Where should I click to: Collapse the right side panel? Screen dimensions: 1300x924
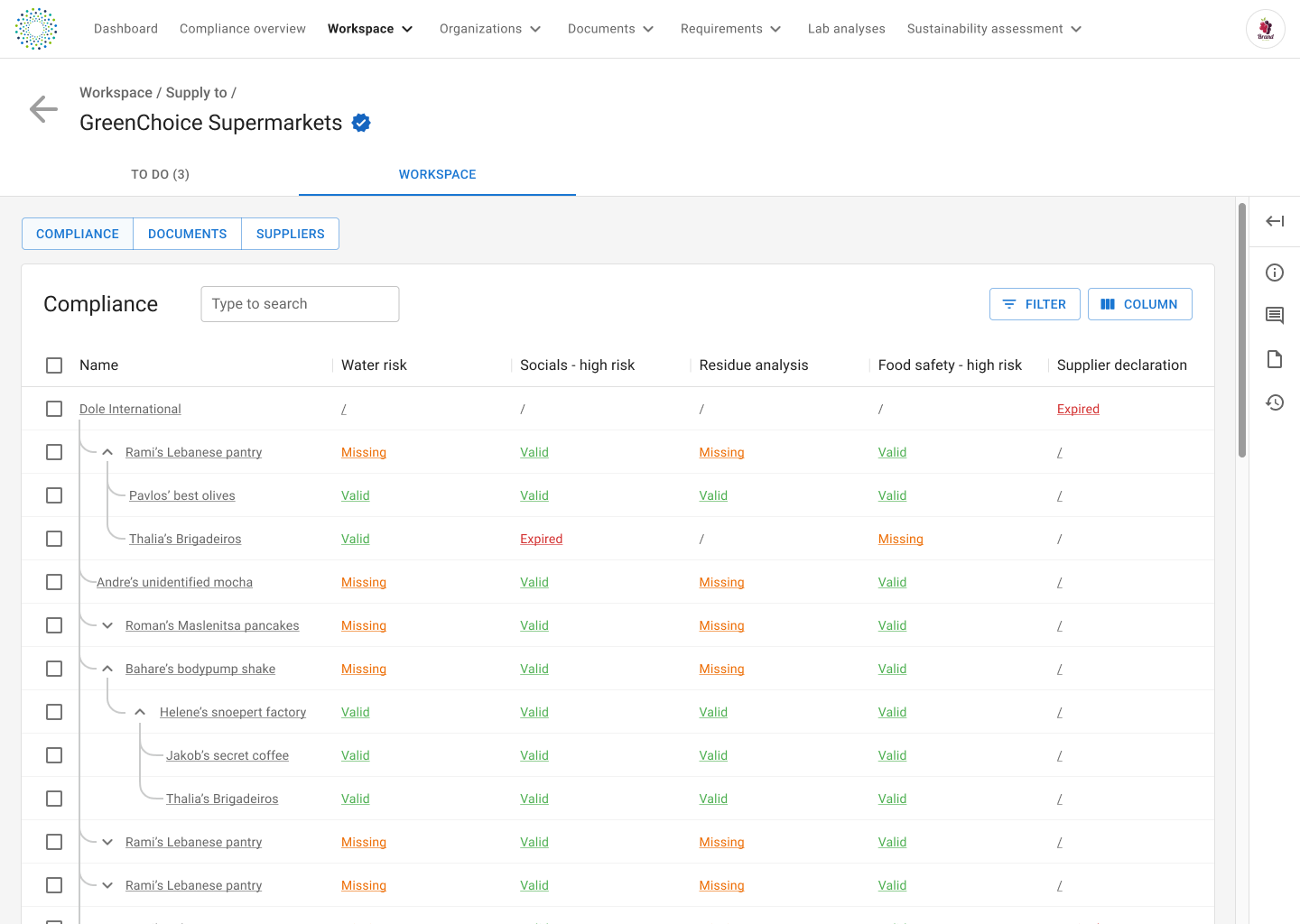coord(1275,221)
